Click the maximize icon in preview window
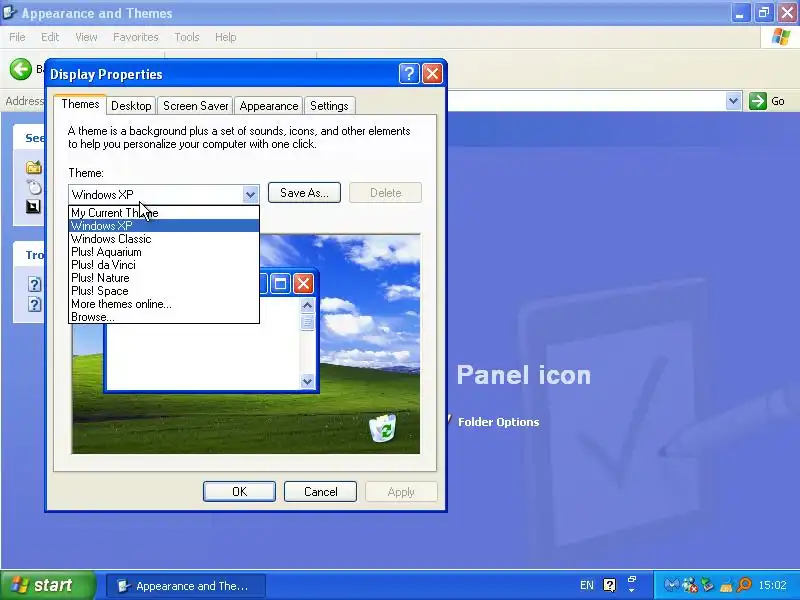The width and height of the screenshot is (800, 600). click(280, 284)
